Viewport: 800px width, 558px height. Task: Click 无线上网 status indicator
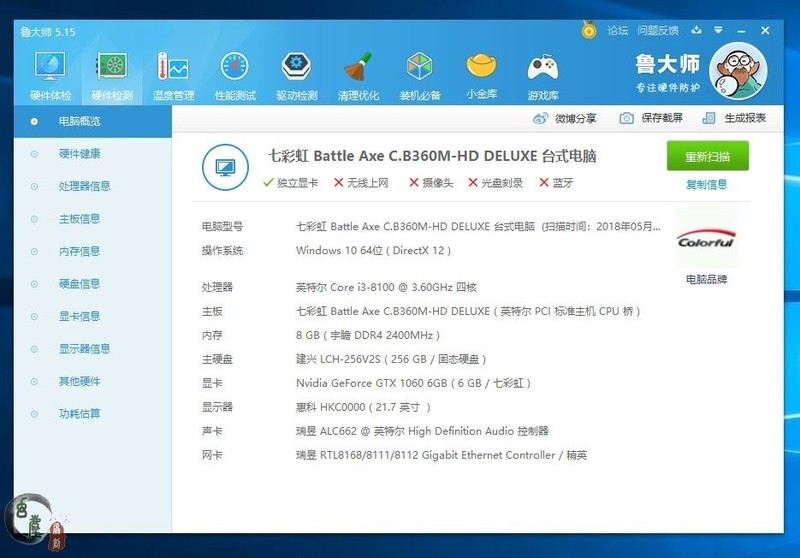tap(361, 183)
